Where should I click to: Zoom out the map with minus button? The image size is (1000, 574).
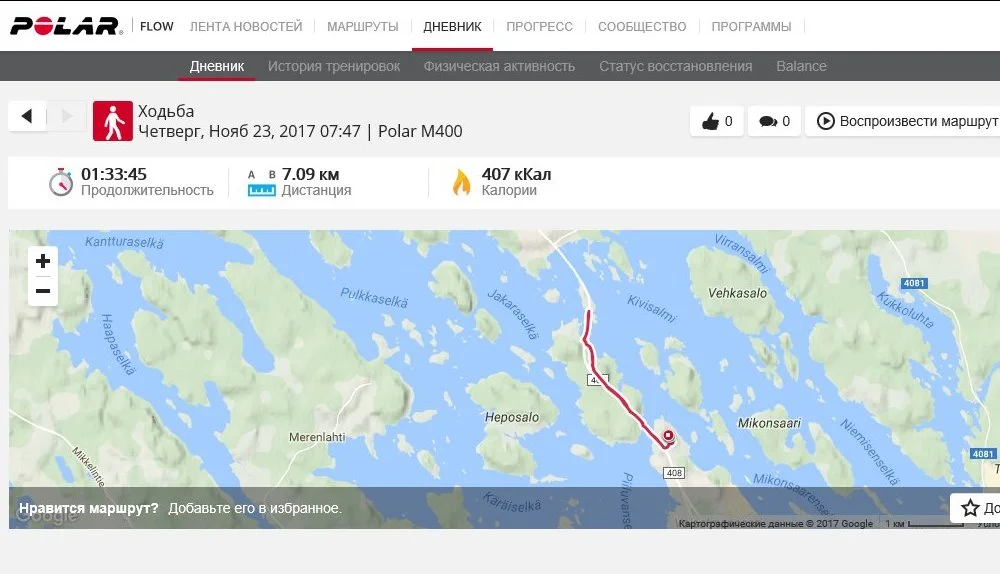pyautogui.click(x=43, y=291)
